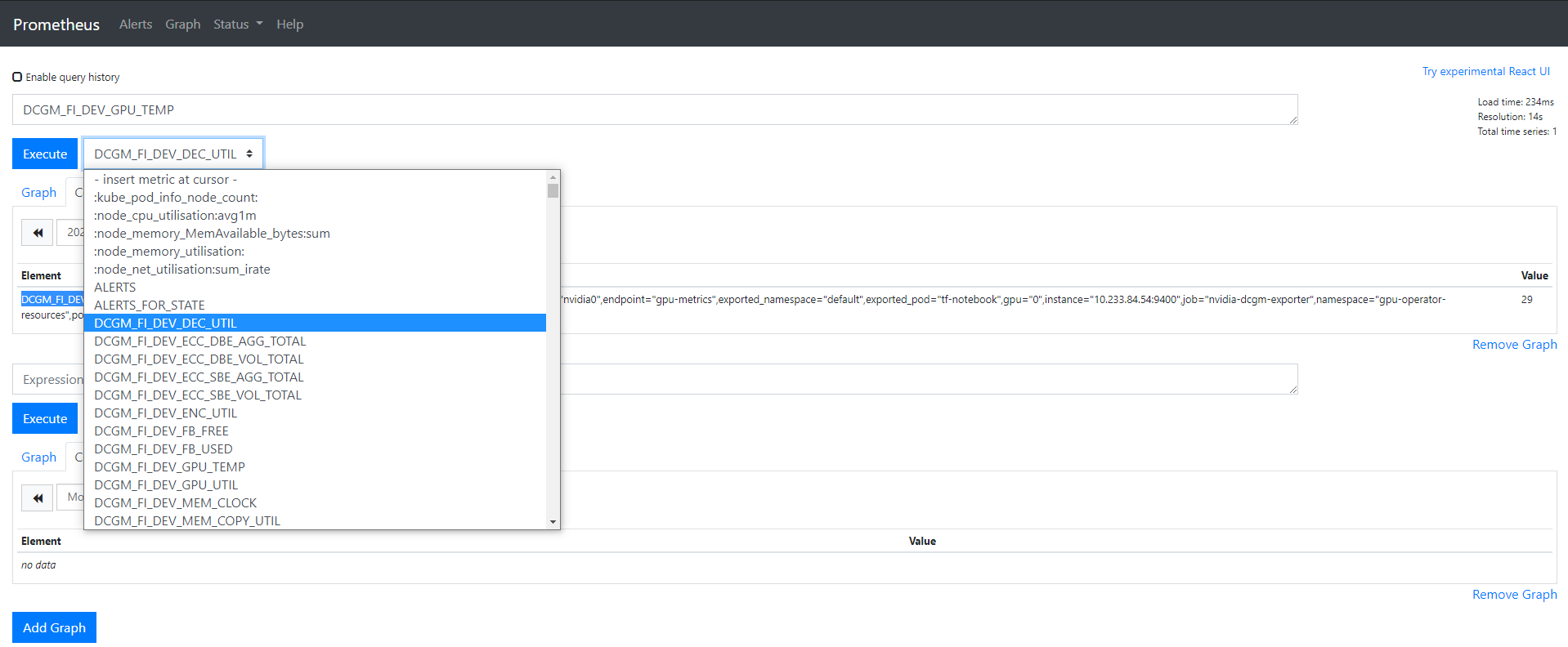
Task: Click the first table's Value header
Action: coord(1534,276)
